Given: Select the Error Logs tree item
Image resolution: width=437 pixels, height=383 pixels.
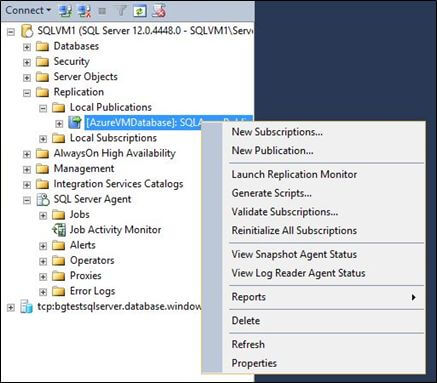Looking at the screenshot, I should (x=92, y=291).
